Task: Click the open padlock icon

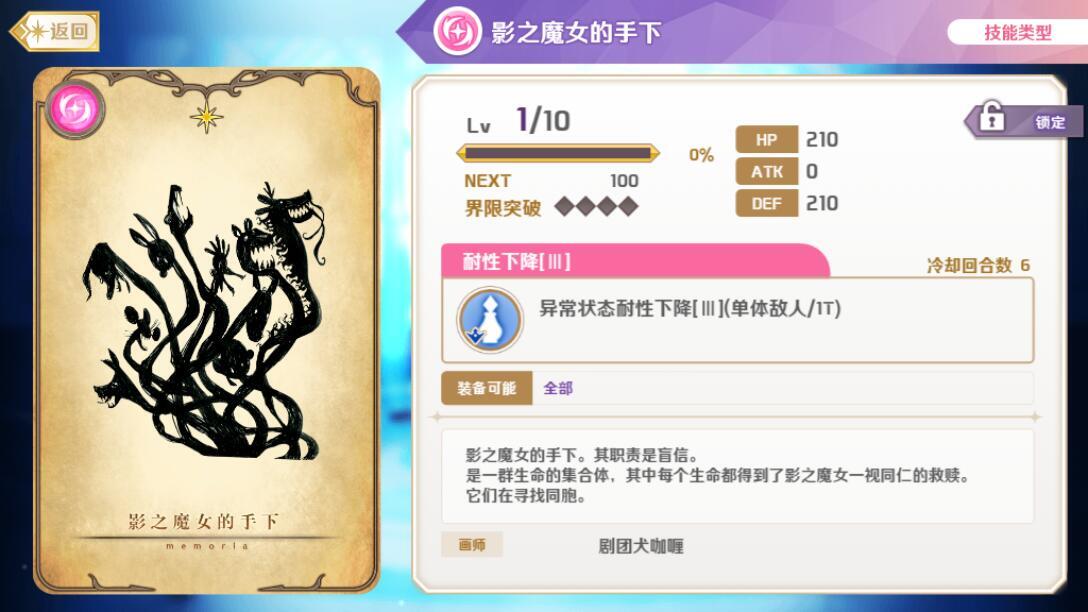Action: coord(991,116)
